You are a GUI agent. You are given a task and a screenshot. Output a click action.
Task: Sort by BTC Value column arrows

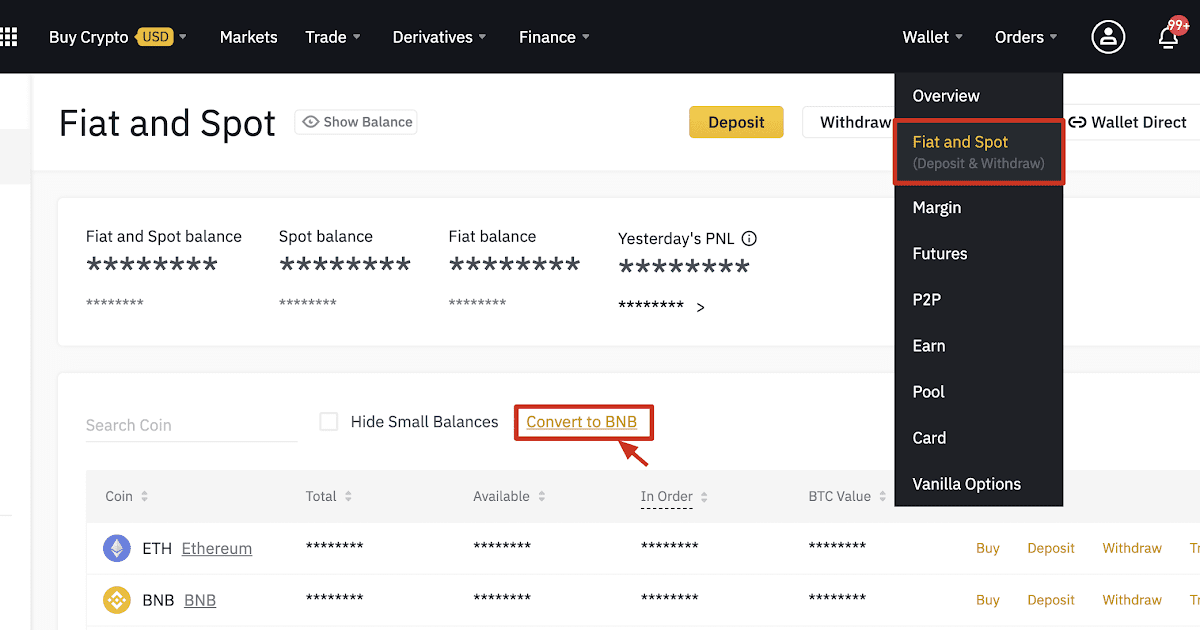(x=882, y=496)
